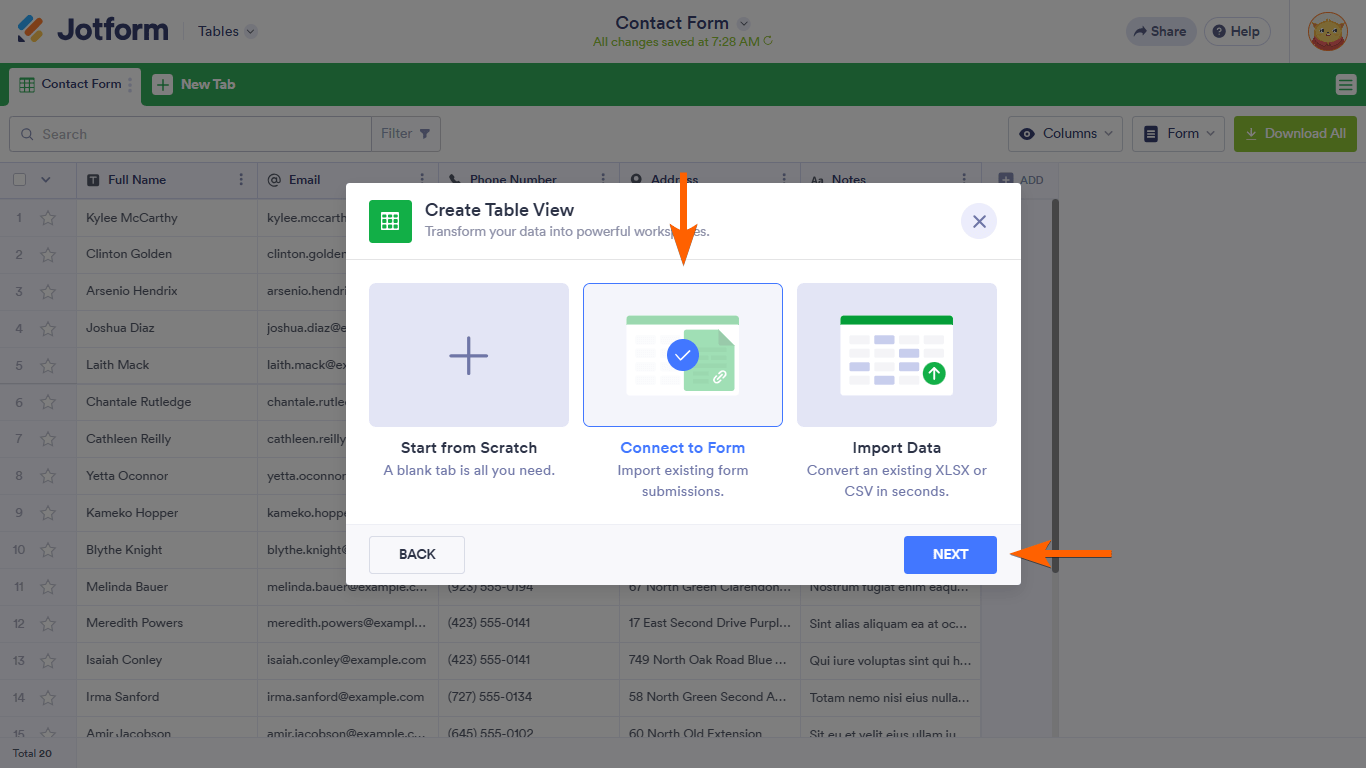Star the Kameko Hopper row
1366x768 pixels.
(x=47, y=514)
